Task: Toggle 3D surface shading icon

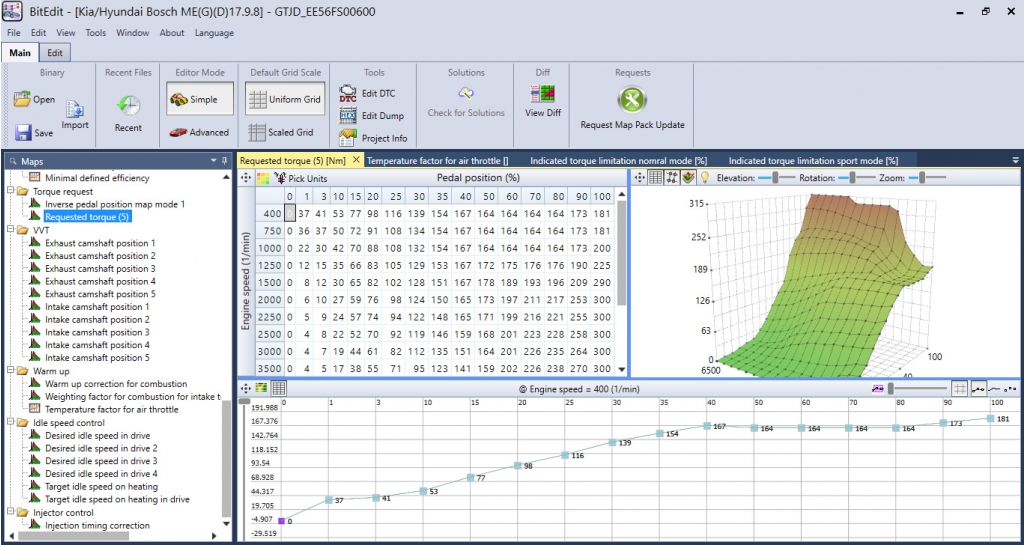Action: [688, 177]
